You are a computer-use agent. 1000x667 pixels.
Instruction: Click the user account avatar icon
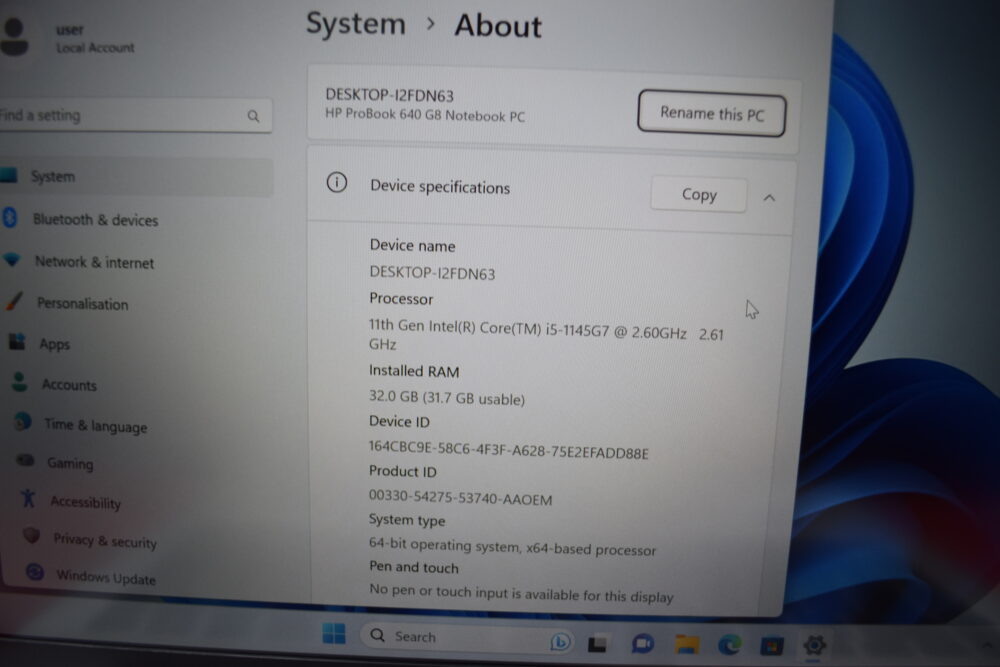point(14,37)
